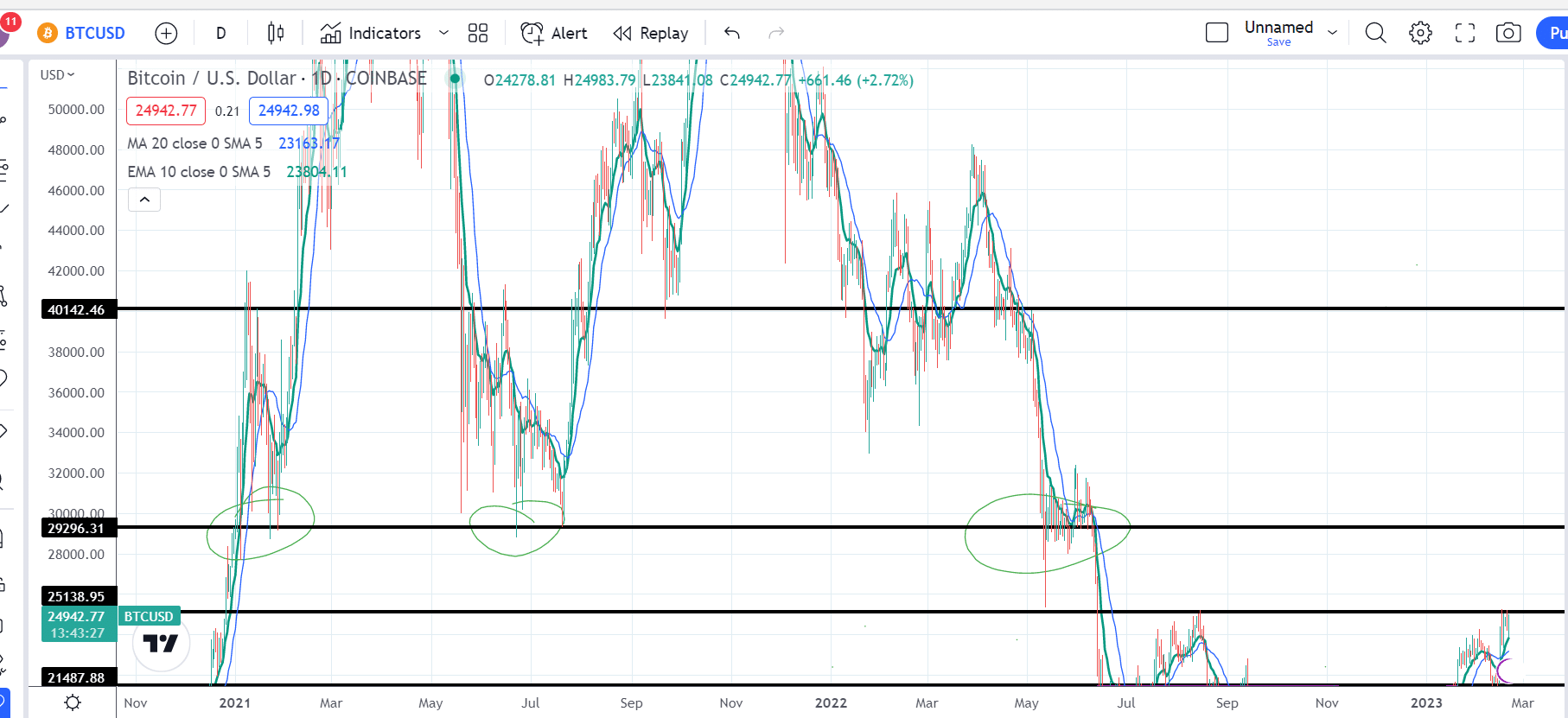Viewport: 1568px width, 718px height.
Task: Open notifications badge showing 11
Action: 10,22
